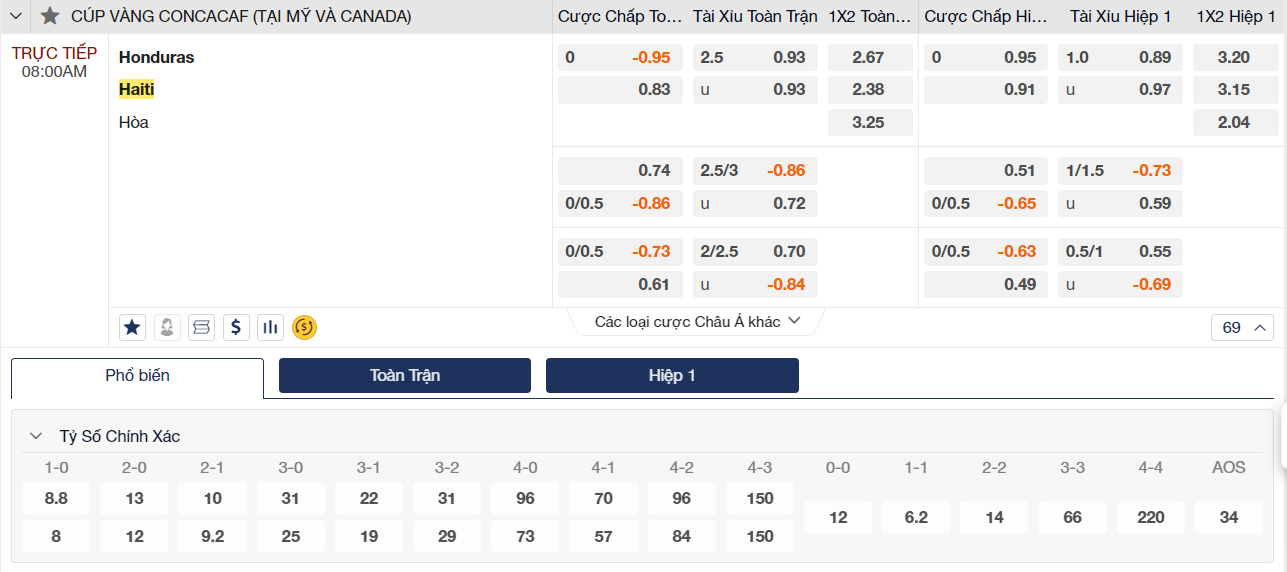
Task: Click the yellow cash-out coin icon
Action: 304,327
